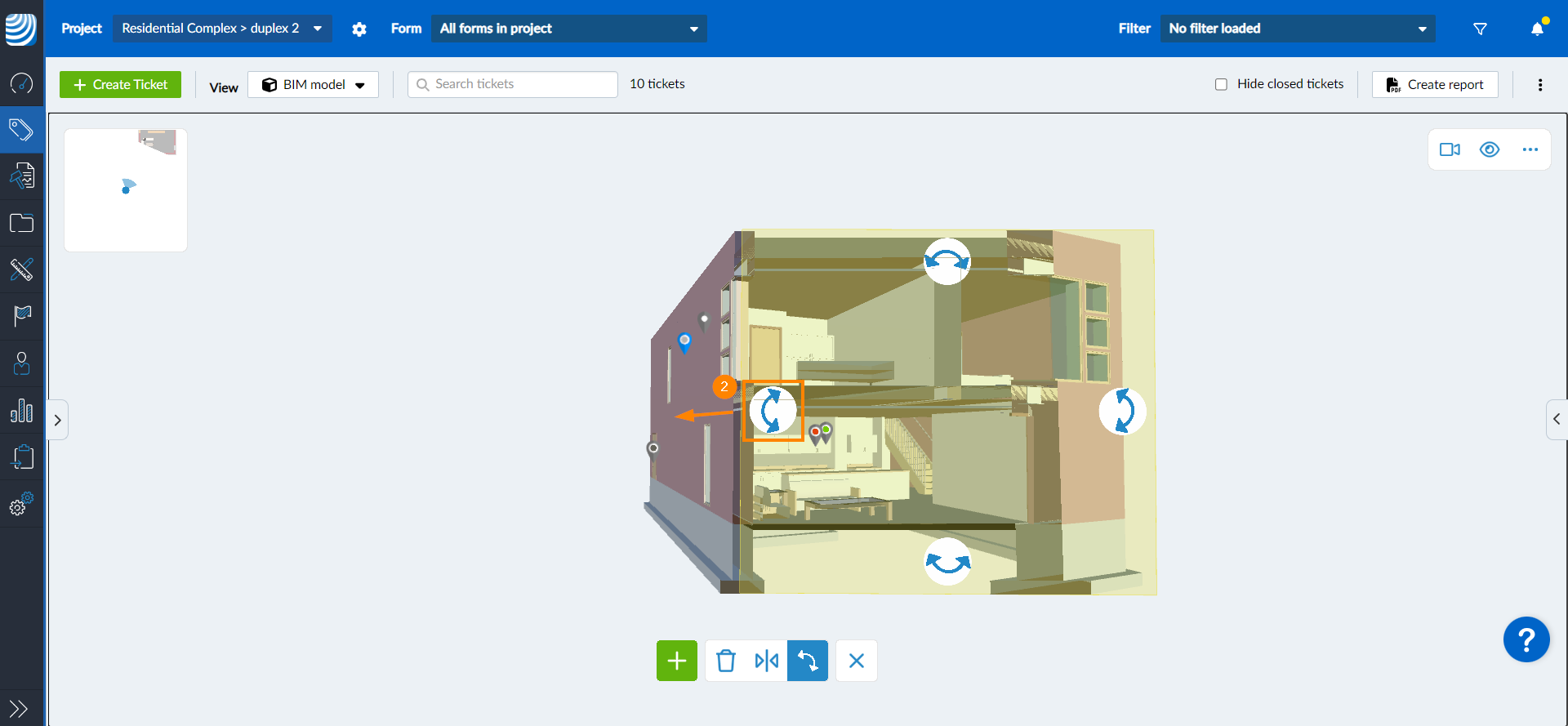The height and width of the screenshot is (726, 1568).
Task: Open the notifications bell
Action: tap(1537, 29)
